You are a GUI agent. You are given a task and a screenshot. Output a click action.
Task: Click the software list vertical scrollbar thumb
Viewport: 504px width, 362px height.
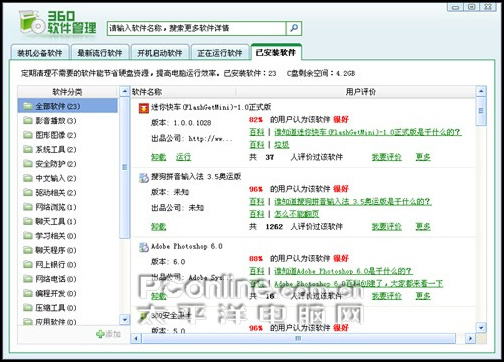coord(481,111)
